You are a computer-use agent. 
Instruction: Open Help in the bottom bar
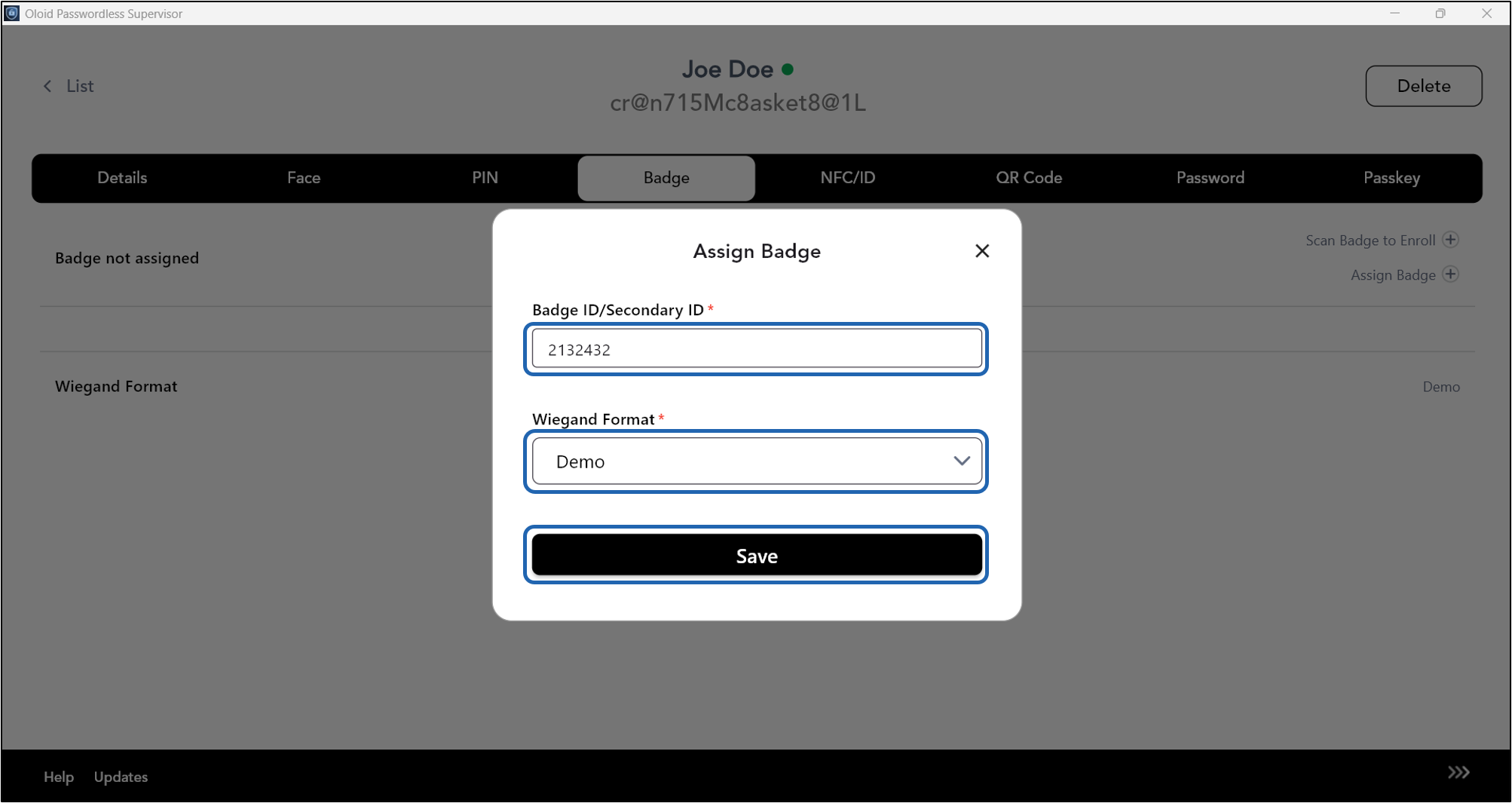coord(59,777)
